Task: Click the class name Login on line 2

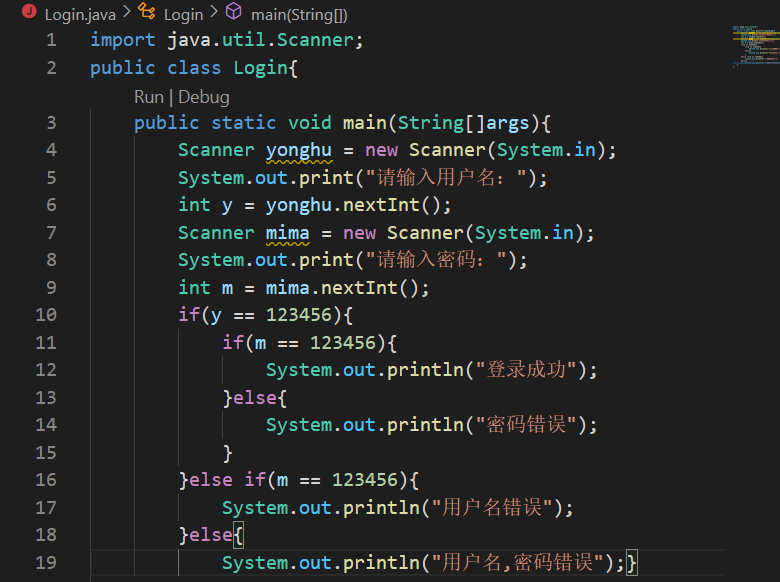Action: [x=261, y=68]
